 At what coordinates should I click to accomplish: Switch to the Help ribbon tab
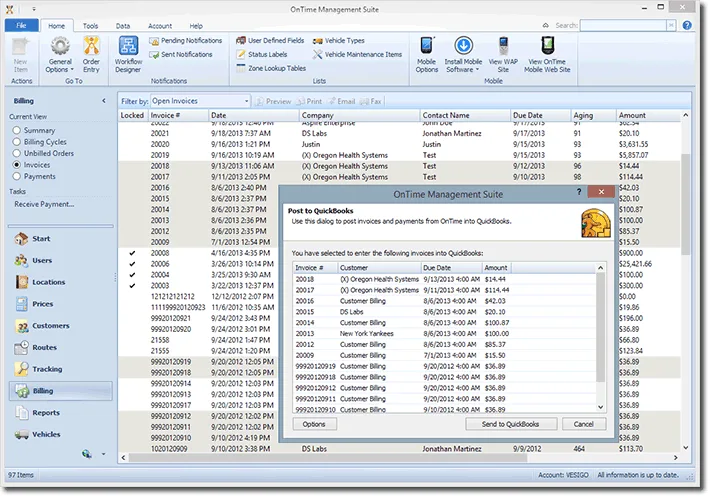pos(196,26)
